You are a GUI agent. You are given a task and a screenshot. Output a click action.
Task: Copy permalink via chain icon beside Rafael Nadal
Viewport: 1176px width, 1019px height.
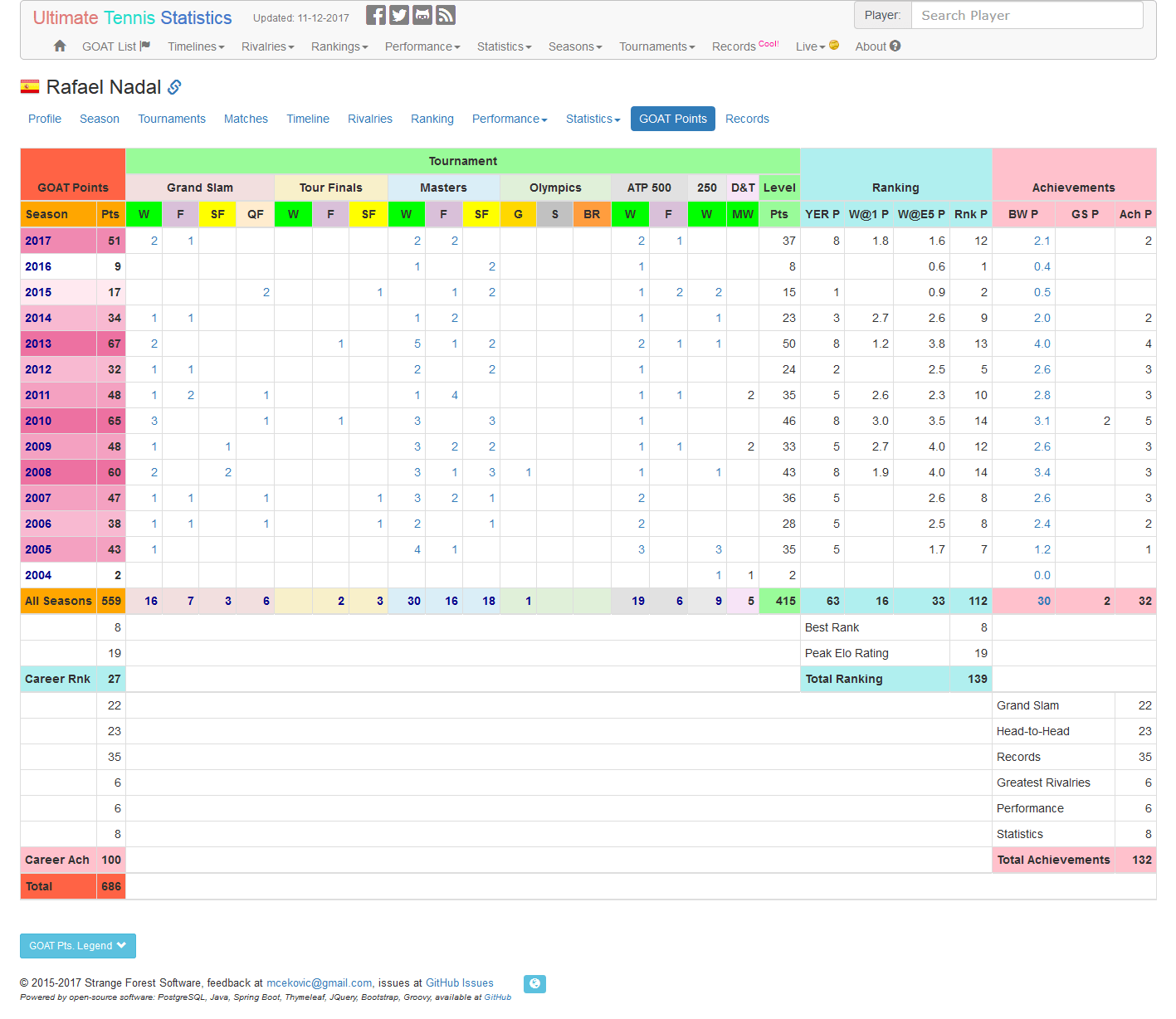coord(174,86)
